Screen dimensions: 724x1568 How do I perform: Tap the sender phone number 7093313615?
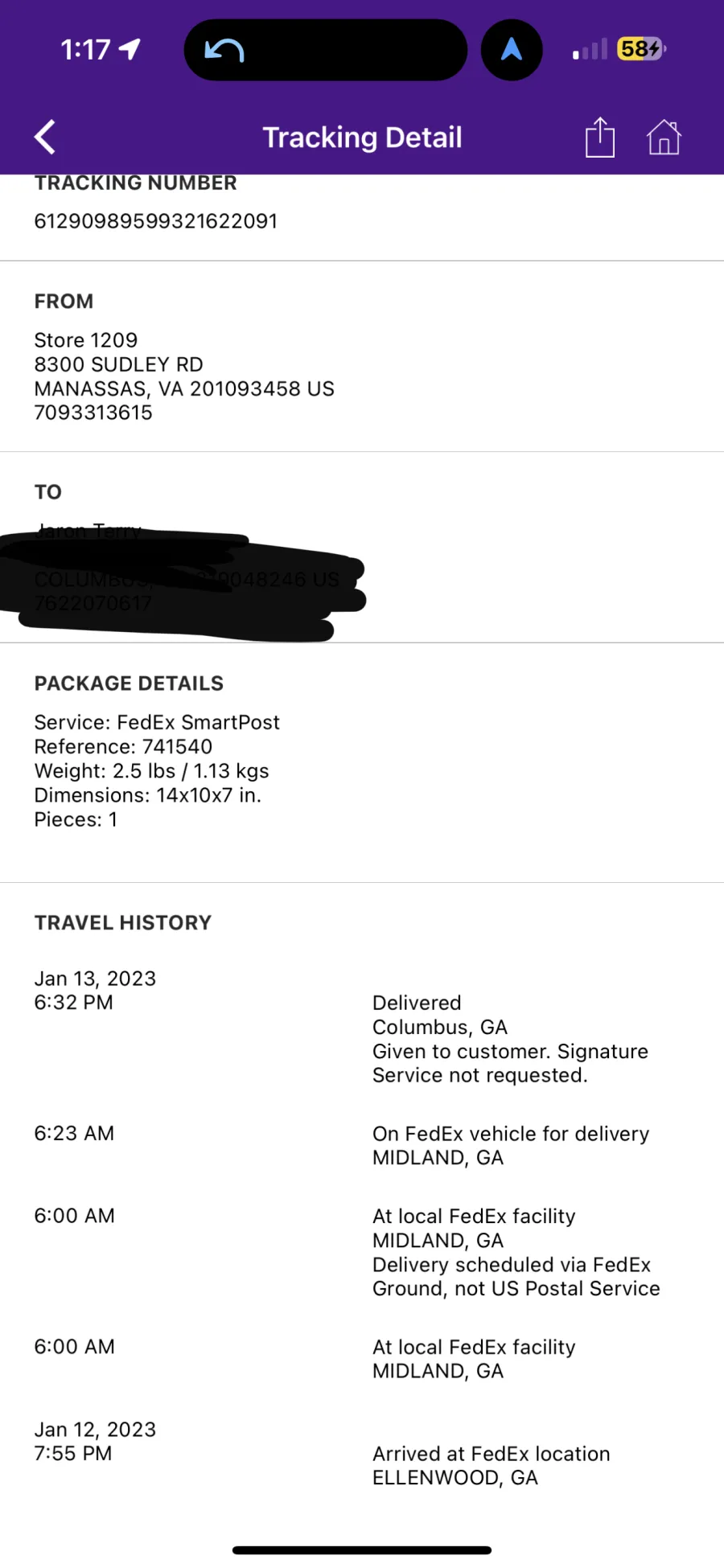93,413
